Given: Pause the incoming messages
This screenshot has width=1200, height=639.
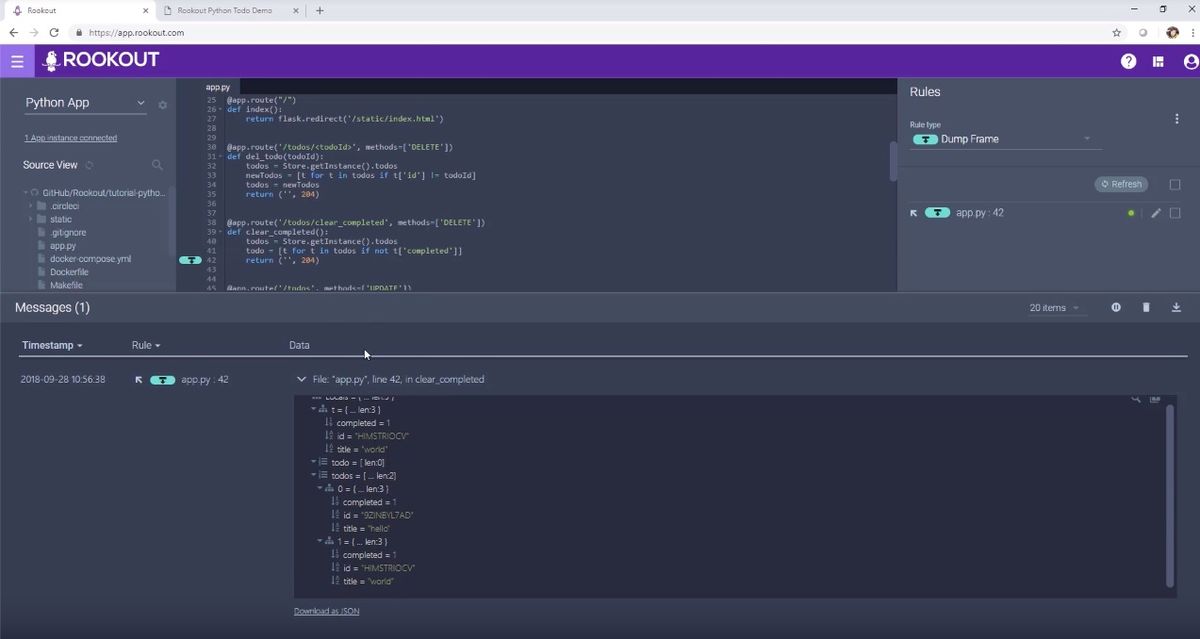Looking at the screenshot, I should [1116, 307].
